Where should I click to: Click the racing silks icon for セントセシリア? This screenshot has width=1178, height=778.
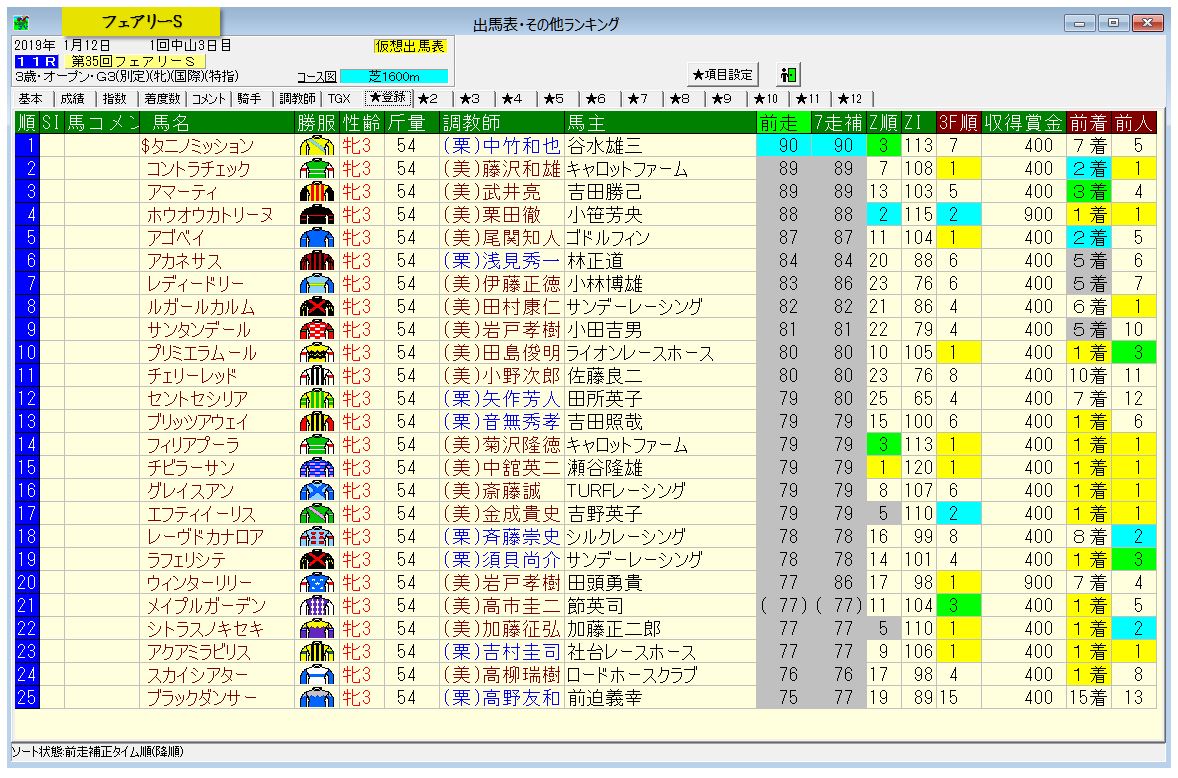(x=316, y=399)
